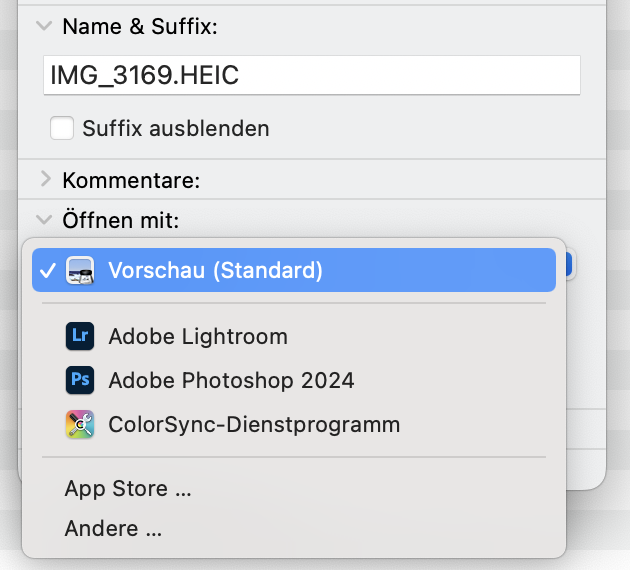Select Vorschau (Standard) from the menu

[215, 270]
